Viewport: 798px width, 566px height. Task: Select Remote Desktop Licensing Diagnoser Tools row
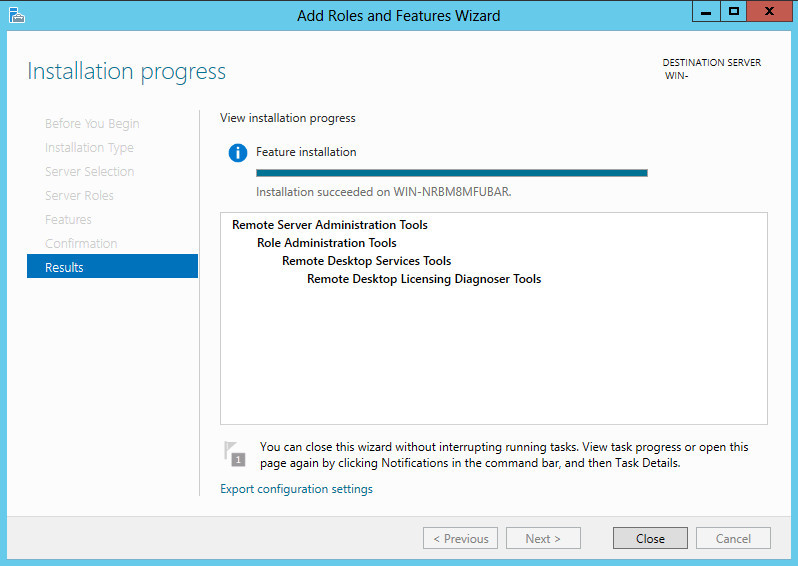tap(424, 279)
